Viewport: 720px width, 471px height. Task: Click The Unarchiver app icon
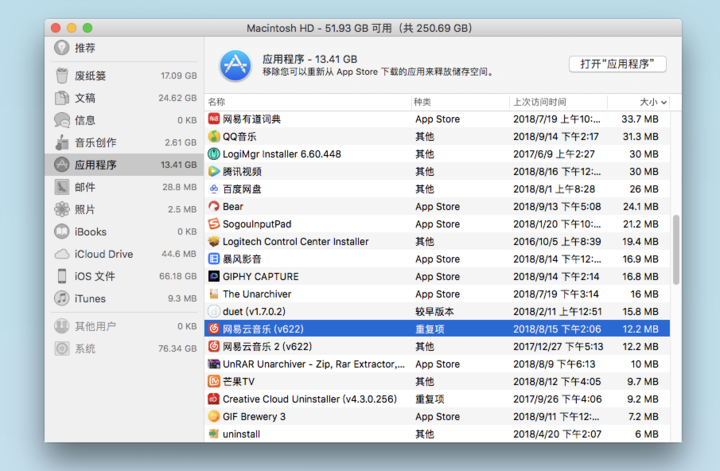[214, 294]
